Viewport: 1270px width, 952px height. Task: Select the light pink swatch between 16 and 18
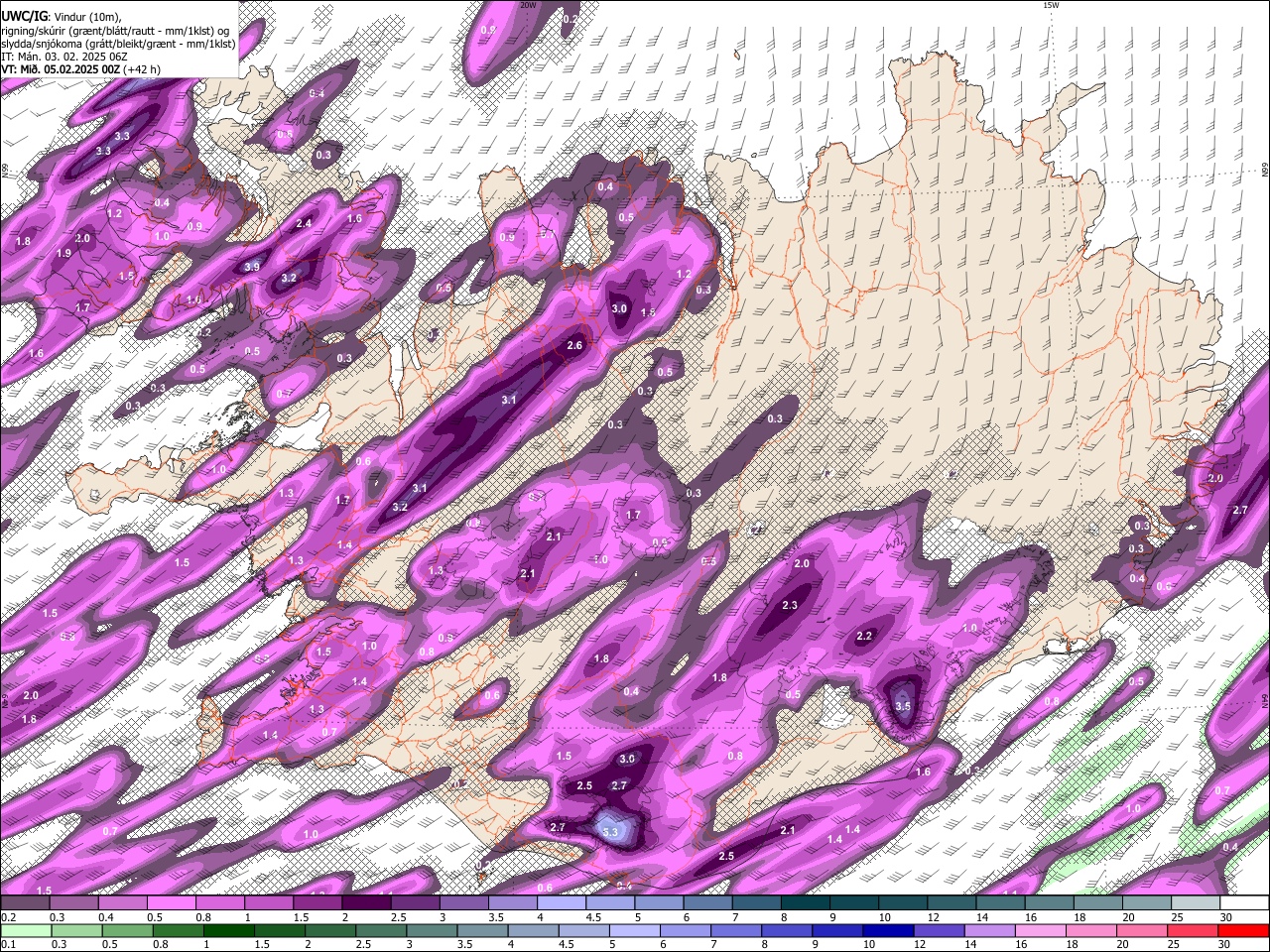(x=1041, y=930)
